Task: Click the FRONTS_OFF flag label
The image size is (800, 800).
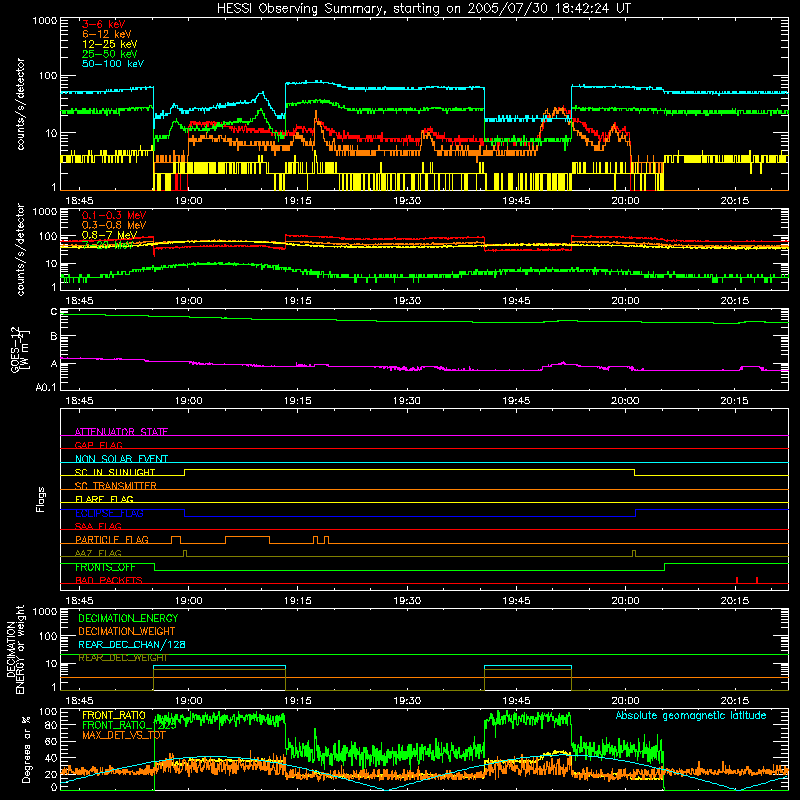Action: click(105, 567)
